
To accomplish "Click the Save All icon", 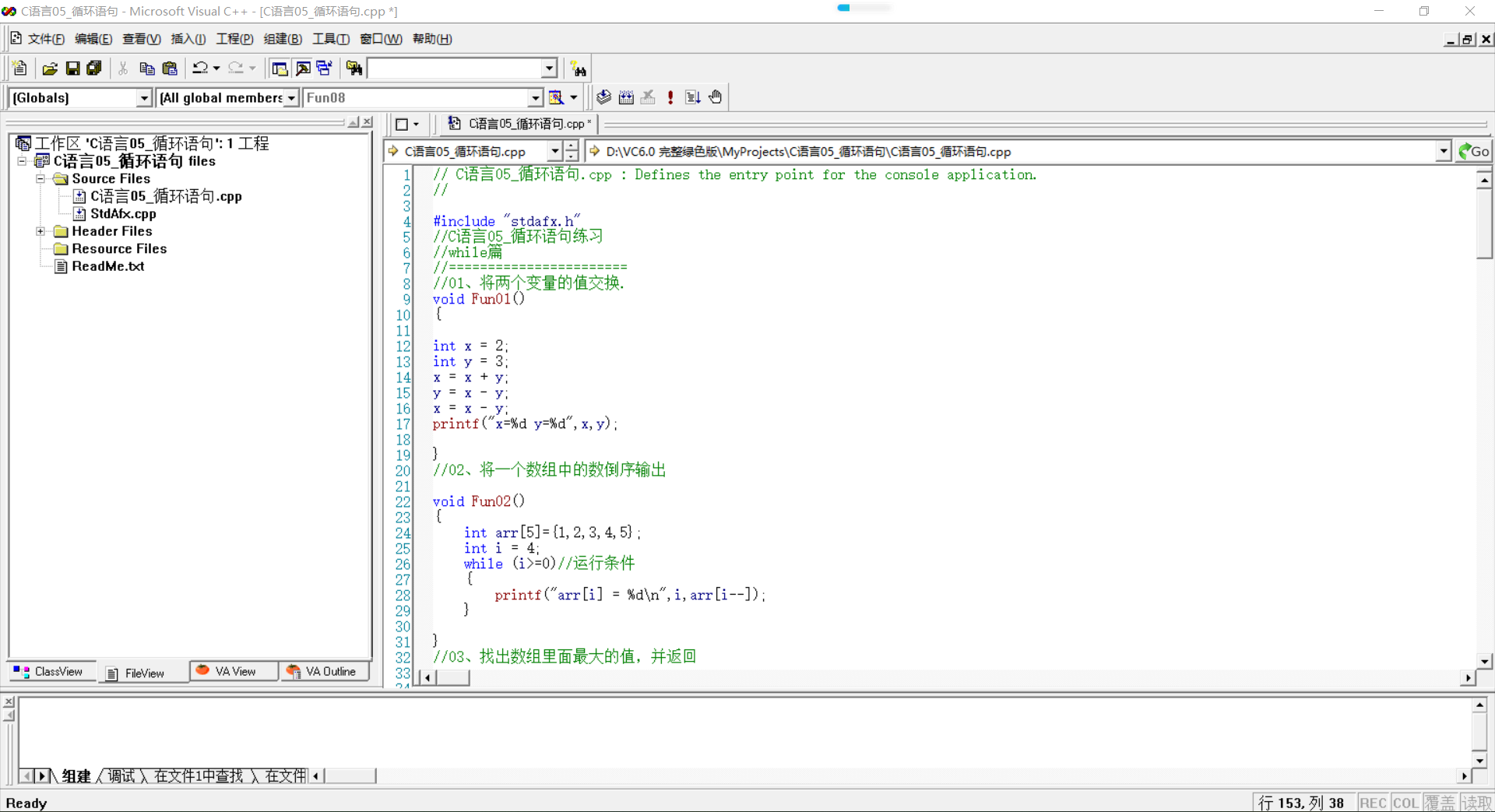I will click(94, 69).
